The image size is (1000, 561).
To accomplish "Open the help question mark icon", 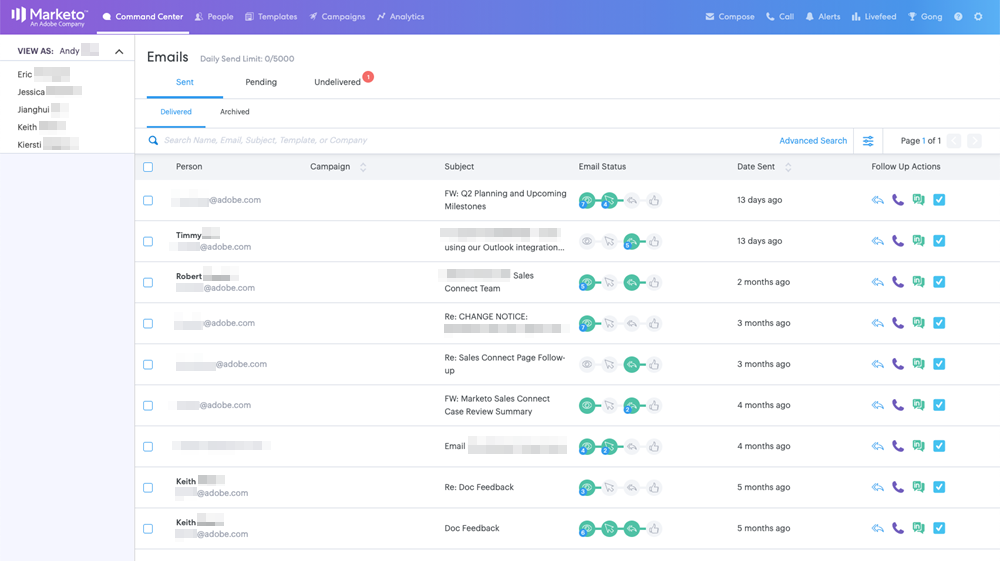I will [958, 17].
